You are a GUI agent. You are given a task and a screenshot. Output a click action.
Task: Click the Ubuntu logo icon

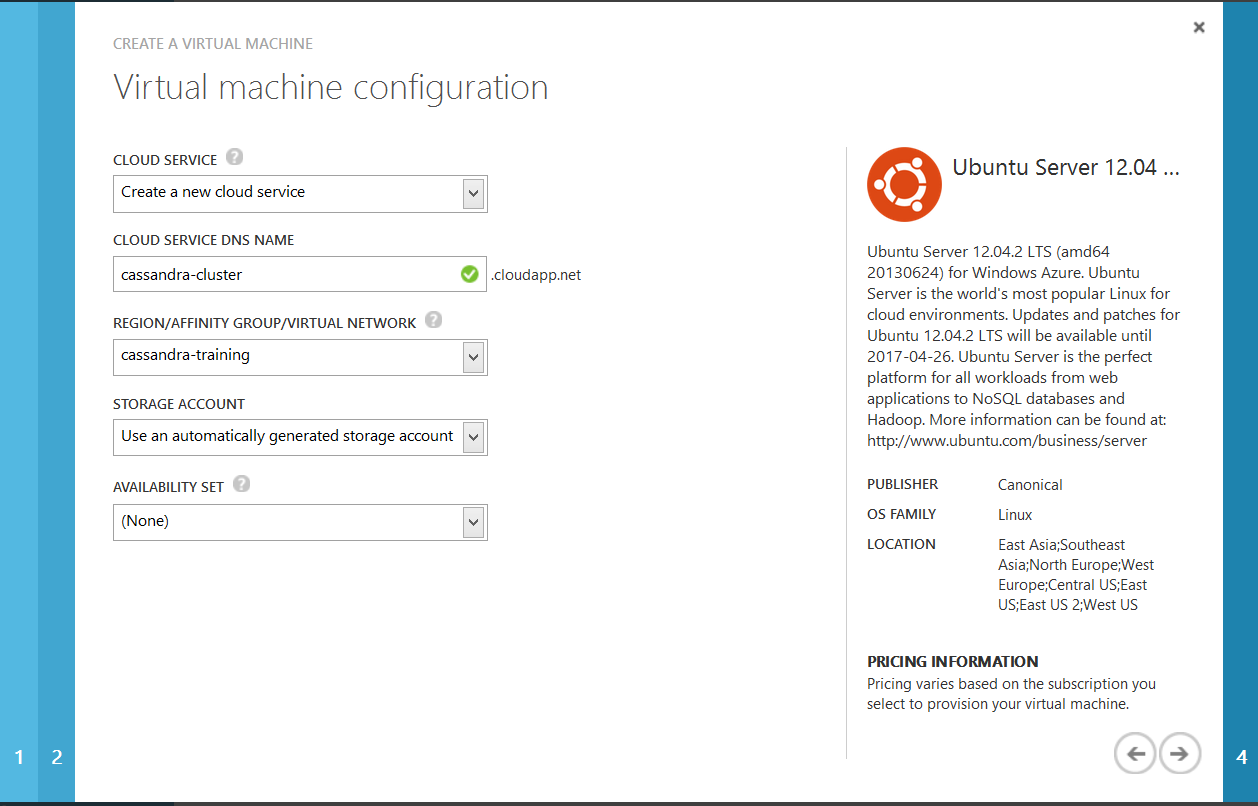tap(904, 184)
